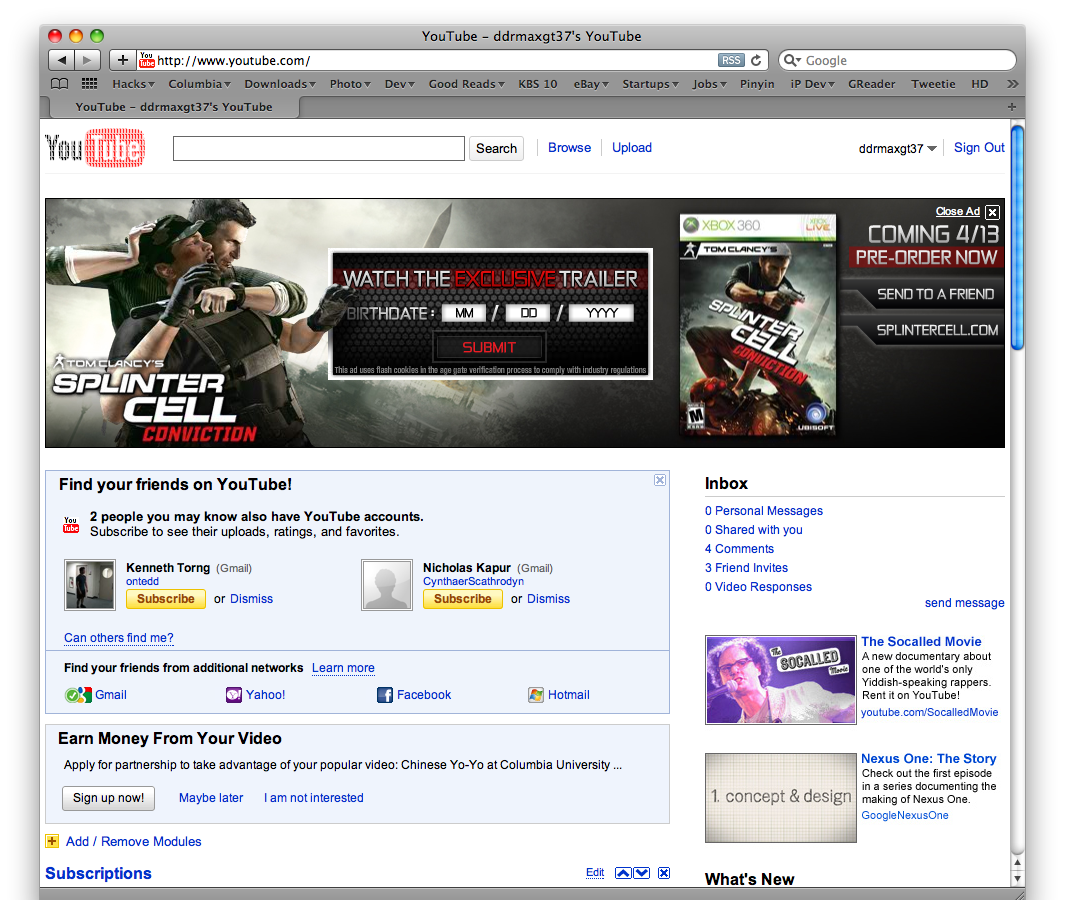Image resolution: width=1065 pixels, height=900 pixels.
Task: Open the Startups bookmarks folder
Action: 651,84
